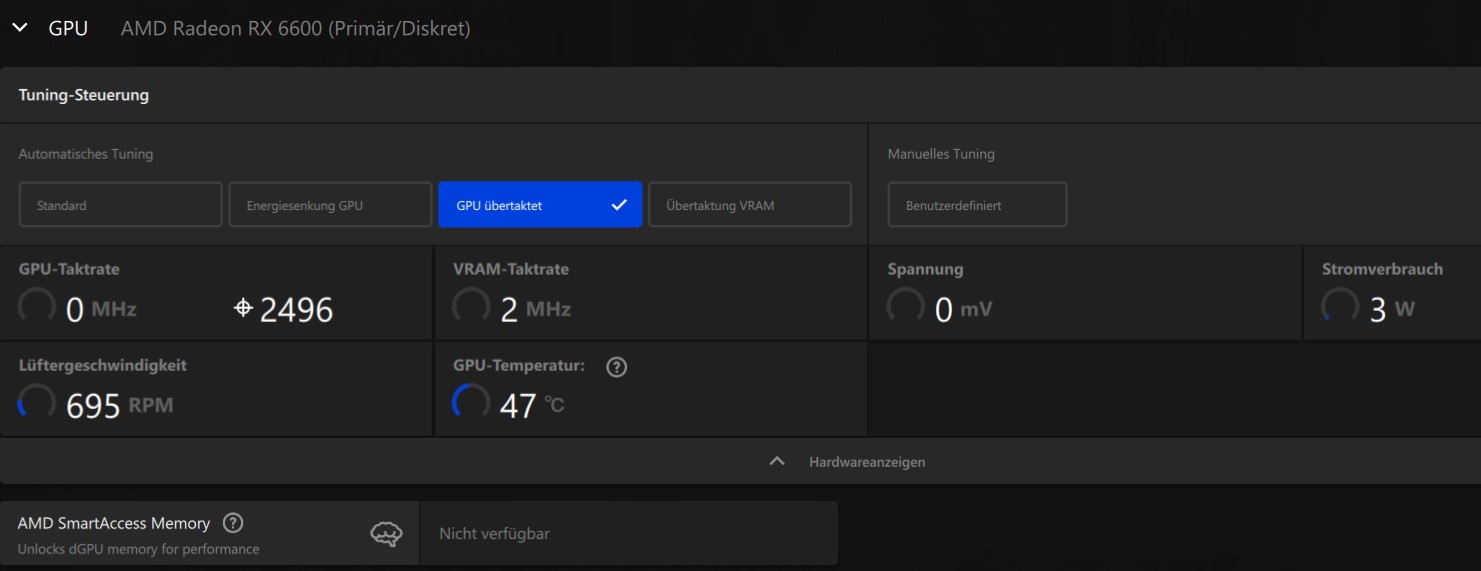Click the Stromverbrauch gauge dial

[x=1340, y=307]
